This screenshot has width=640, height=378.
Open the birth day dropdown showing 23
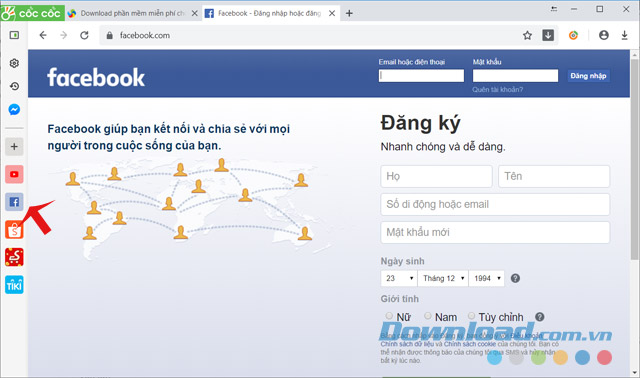tap(399, 278)
